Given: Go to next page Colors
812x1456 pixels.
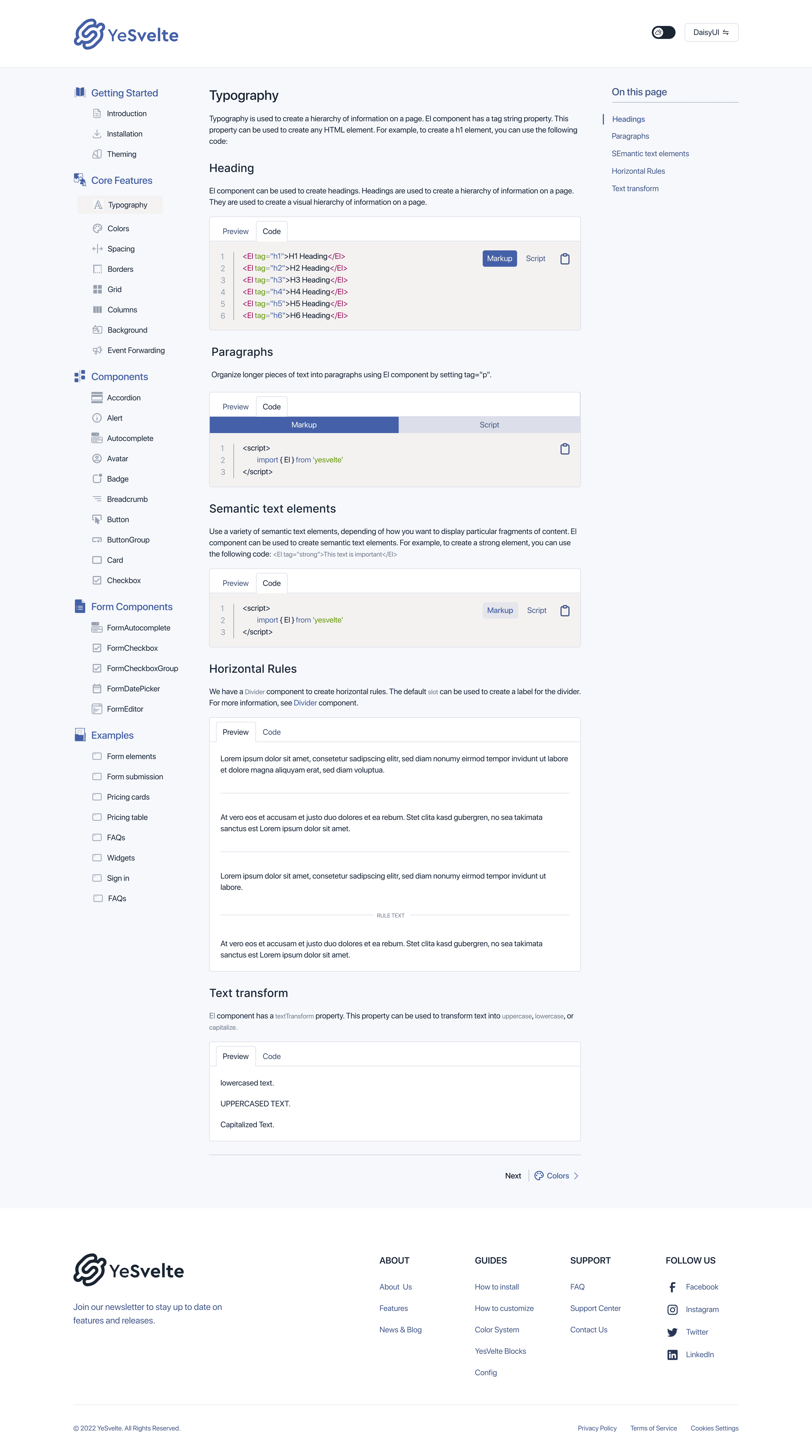Looking at the screenshot, I should pyautogui.click(x=557, y=1176).
